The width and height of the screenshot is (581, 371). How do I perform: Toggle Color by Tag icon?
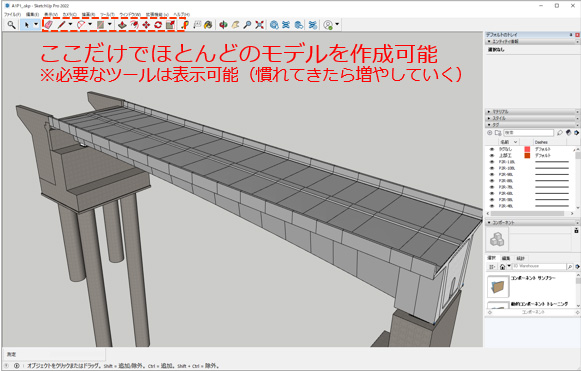coord(568,133)
